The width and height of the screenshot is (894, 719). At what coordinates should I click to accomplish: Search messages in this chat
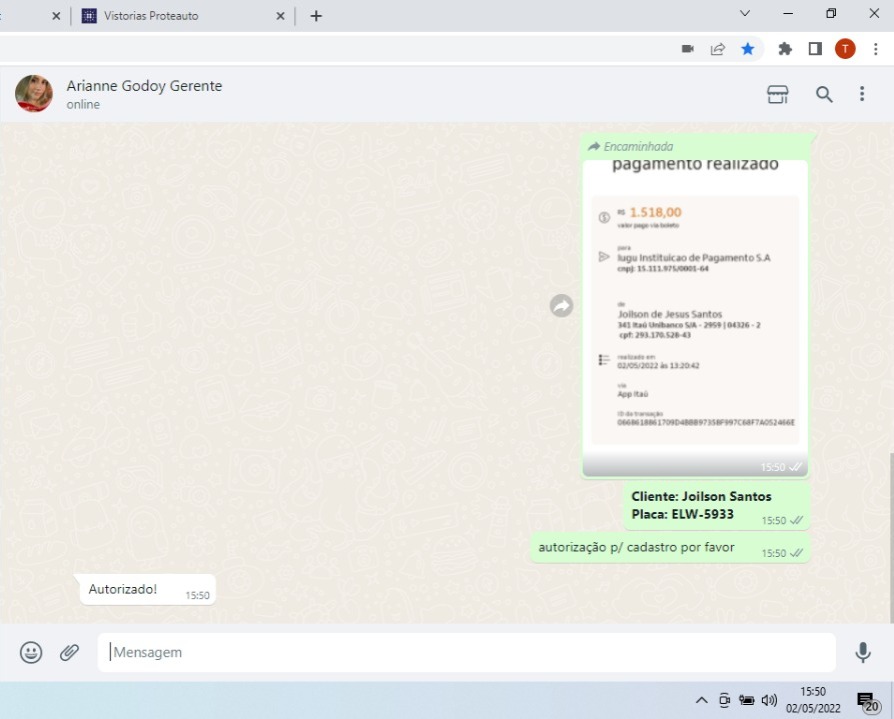(x=824, y=94)
